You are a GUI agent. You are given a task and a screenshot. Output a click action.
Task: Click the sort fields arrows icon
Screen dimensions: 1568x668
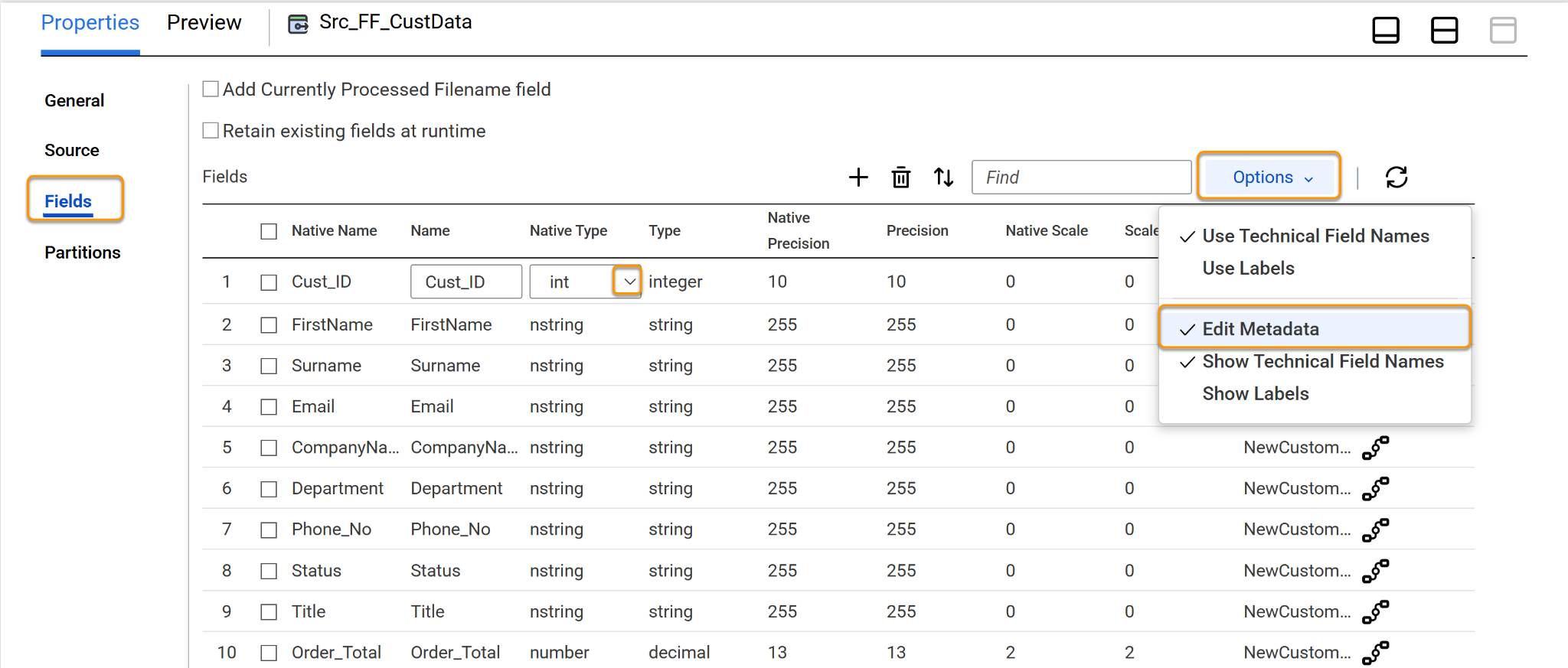pos(943,178)
